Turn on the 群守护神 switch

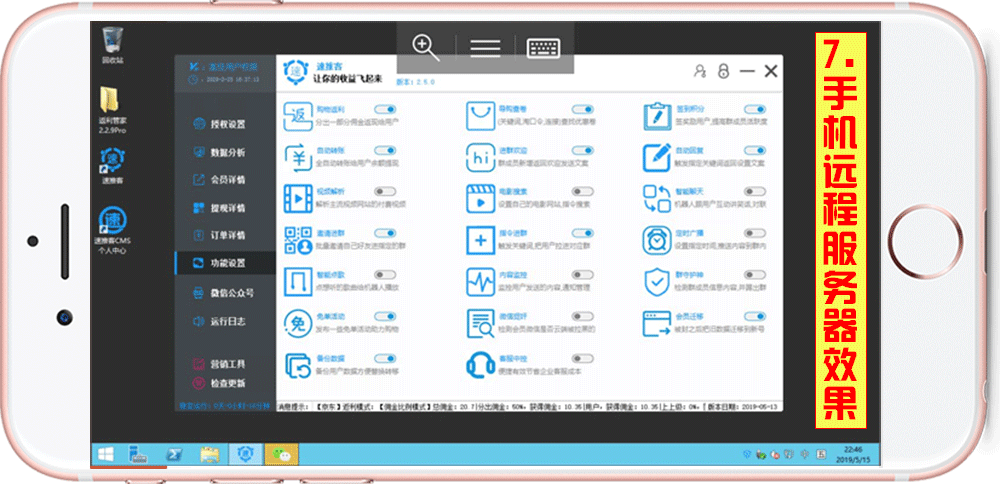tap(755, 274)
